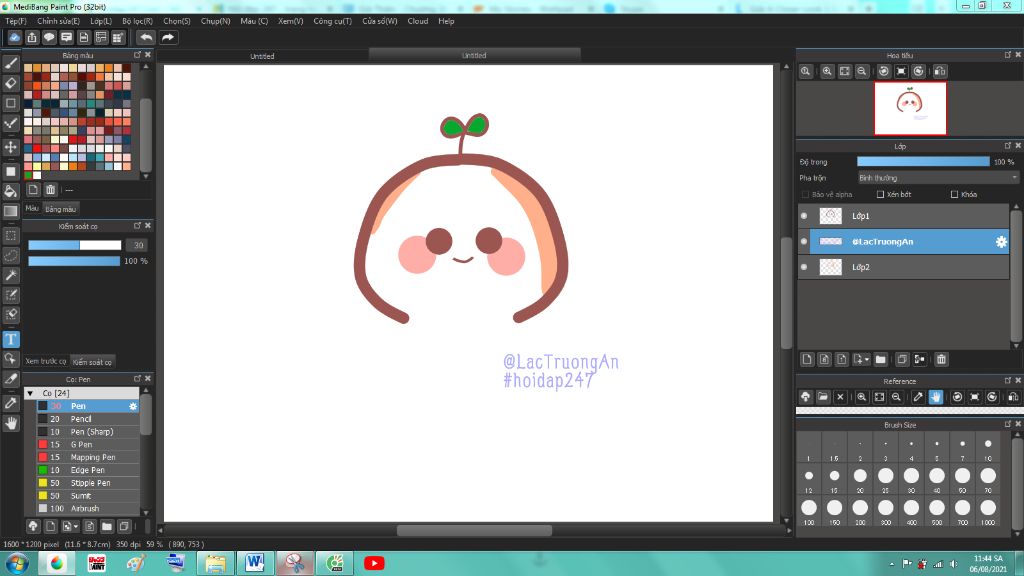
Task: Zoom out on the navigator panel
Action: click(862, 71)
